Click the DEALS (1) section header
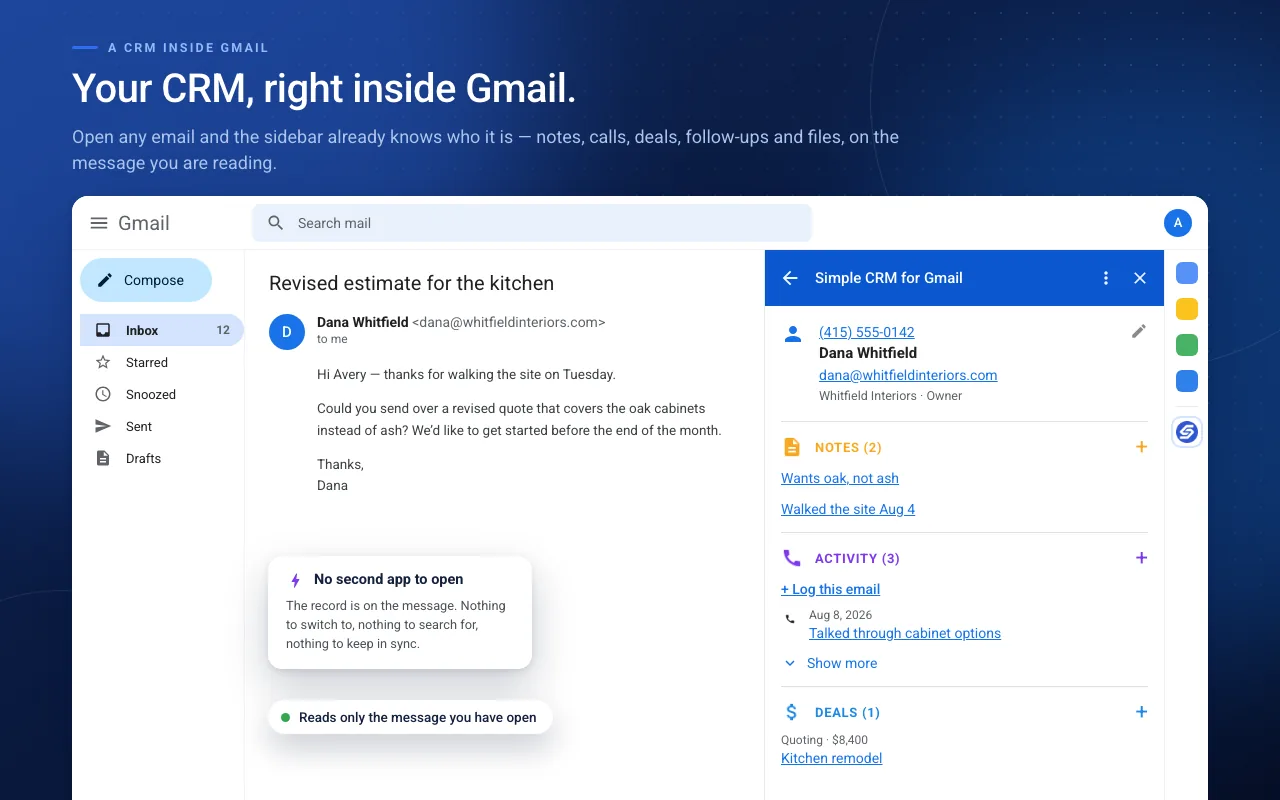The width and height of the screenshot is (1280, 800). coord(847,712)
